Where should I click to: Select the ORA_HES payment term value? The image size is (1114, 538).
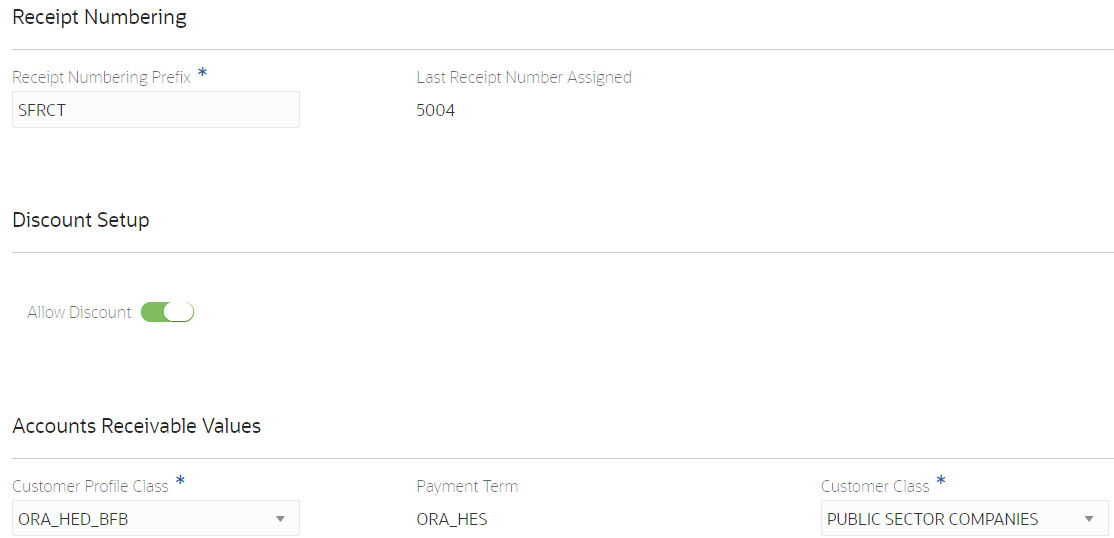452,519
